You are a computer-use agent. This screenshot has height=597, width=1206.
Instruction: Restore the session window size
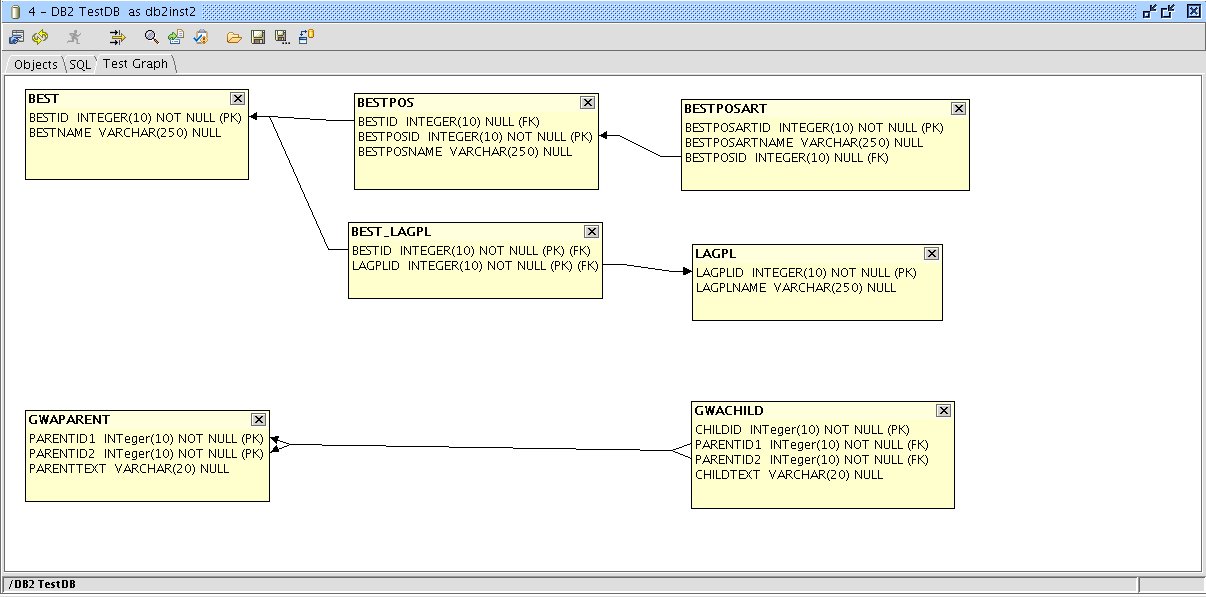(1168, 11)
